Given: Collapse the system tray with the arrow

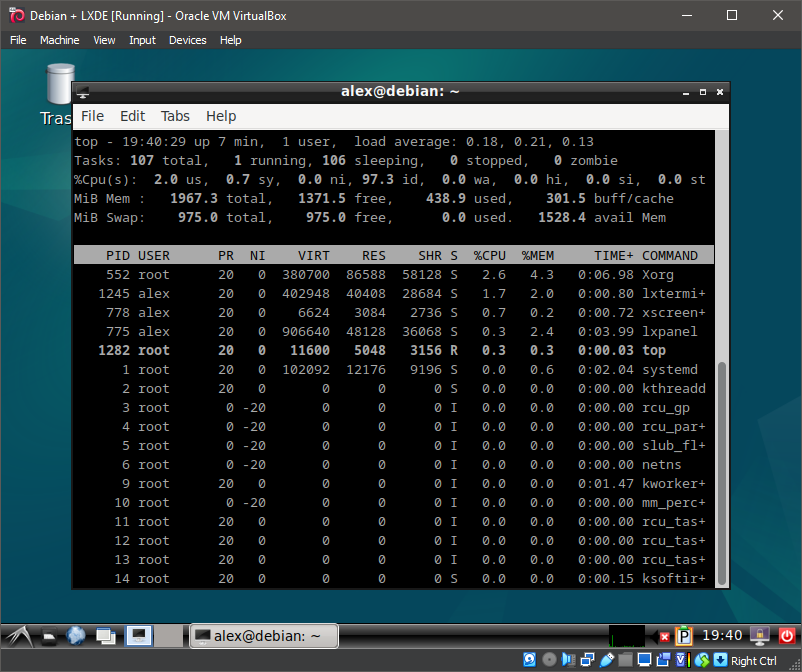Looking at the screenshot, I should click(655, 635).
